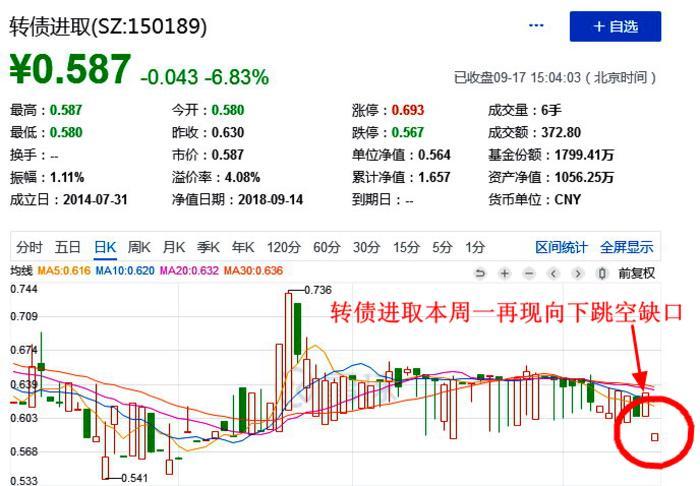Click the zoom in plus icon

point(505,273)
